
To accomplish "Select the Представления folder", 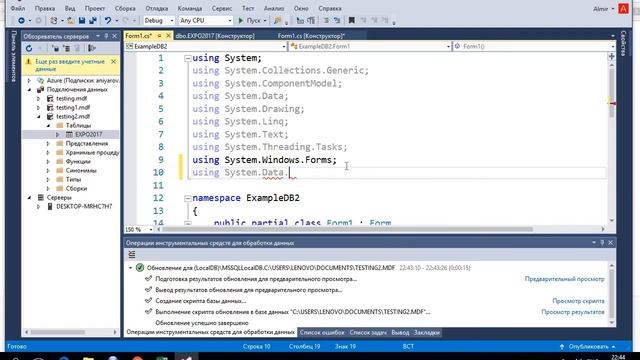I will (87, 143).
